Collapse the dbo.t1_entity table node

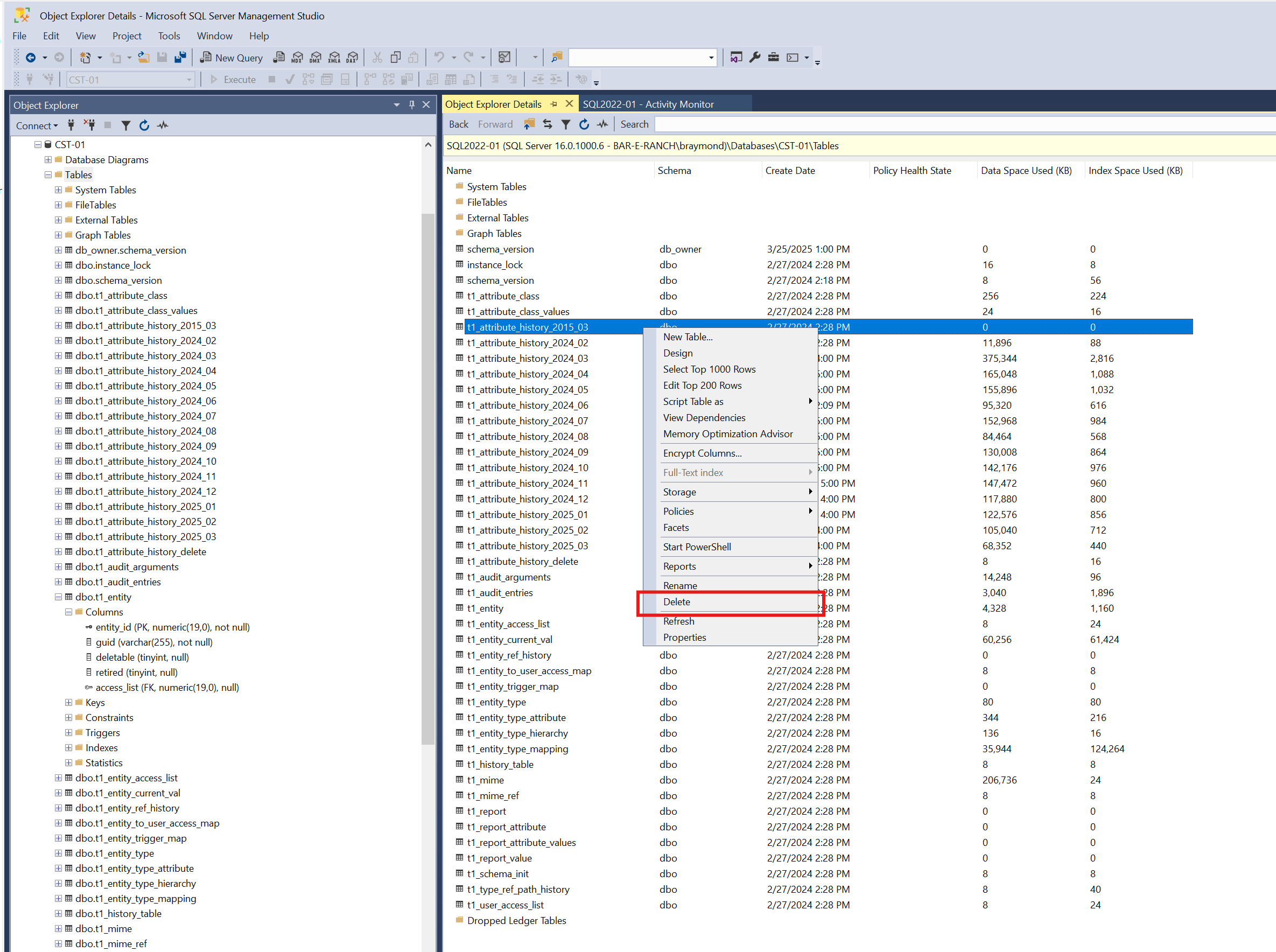click(x=58, y=597)
